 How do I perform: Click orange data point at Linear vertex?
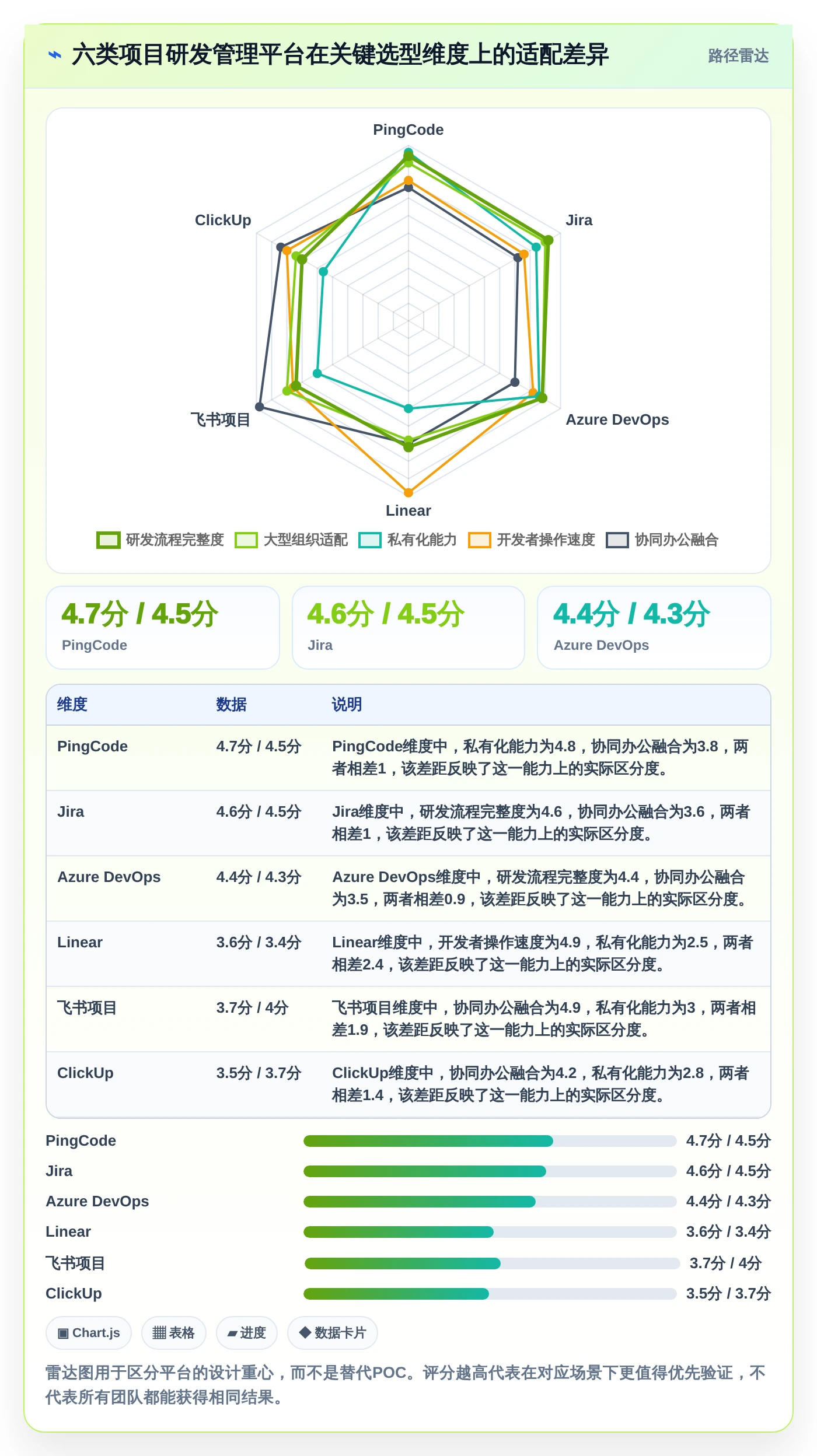(x=408, y=493)
